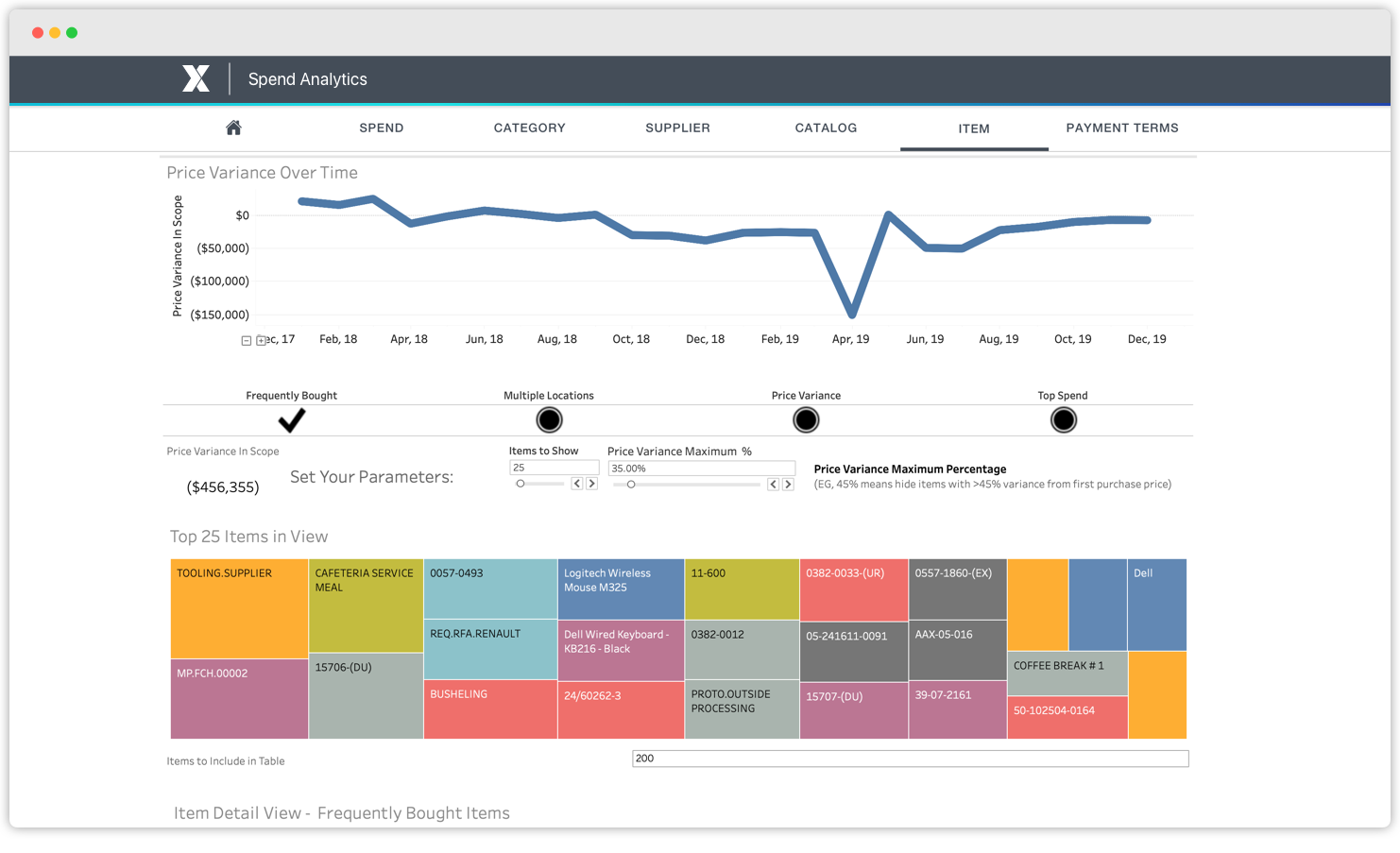Select the 05-241611-0091 tile
Viewport: 1400px width, 853px height.
(854, 651)
